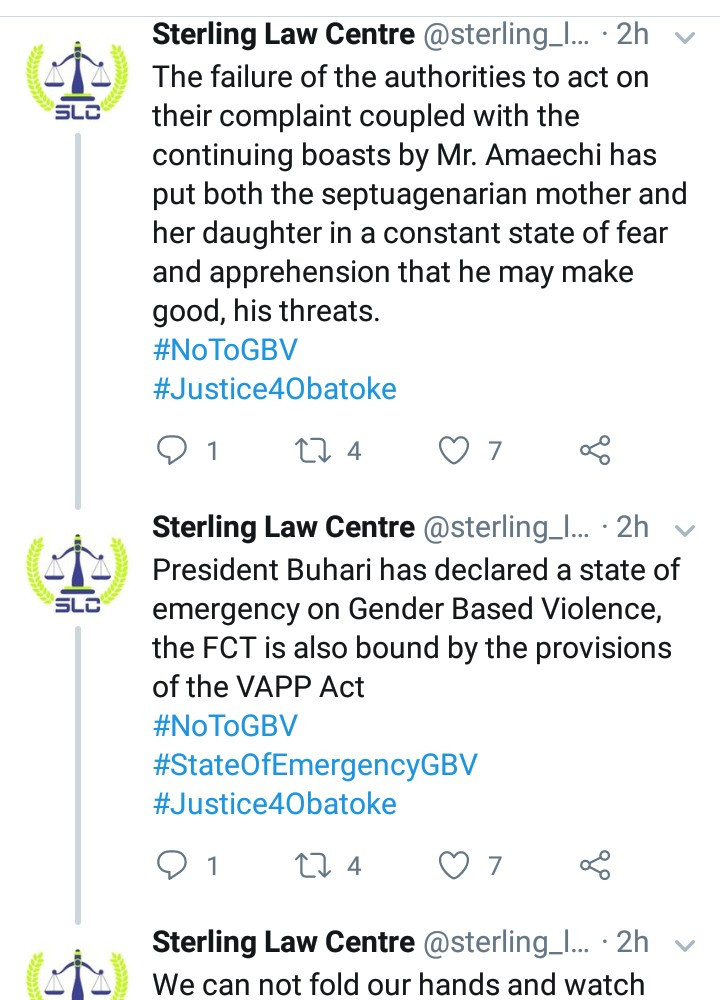Open Sterling Law Centre name on bottom tweet
This screenshot has height=1000, width=720.
click(283, 942)
